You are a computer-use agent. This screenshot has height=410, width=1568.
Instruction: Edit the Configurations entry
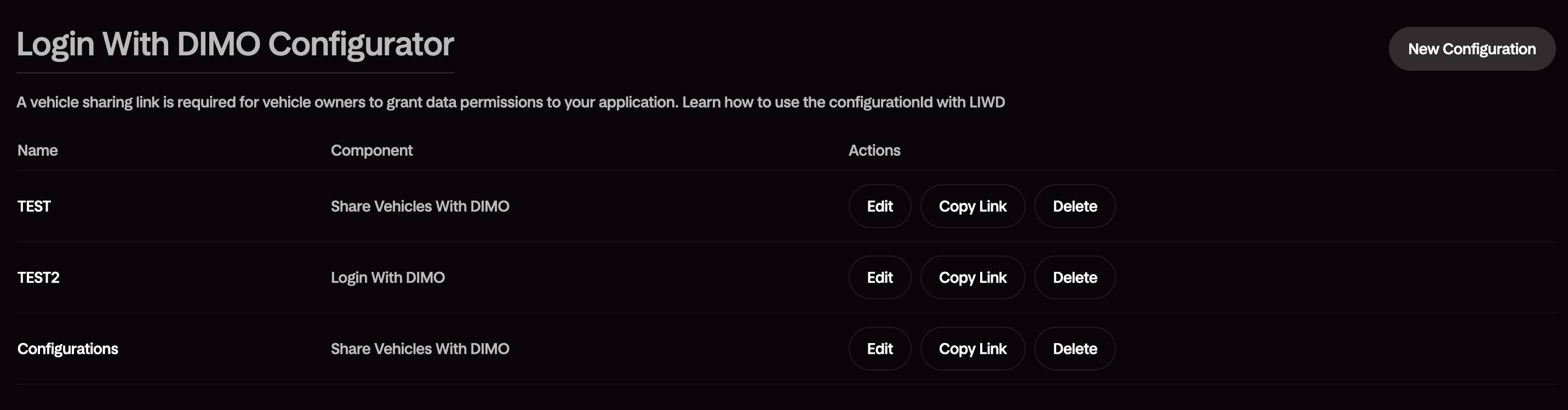pos(879,349)
